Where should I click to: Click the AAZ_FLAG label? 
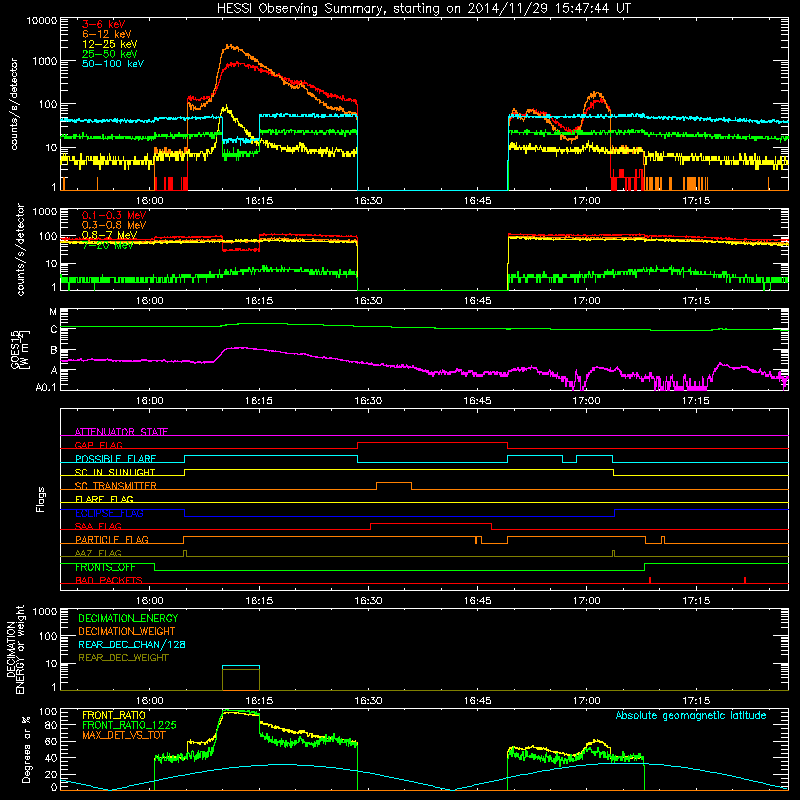(x=98, y=553)
